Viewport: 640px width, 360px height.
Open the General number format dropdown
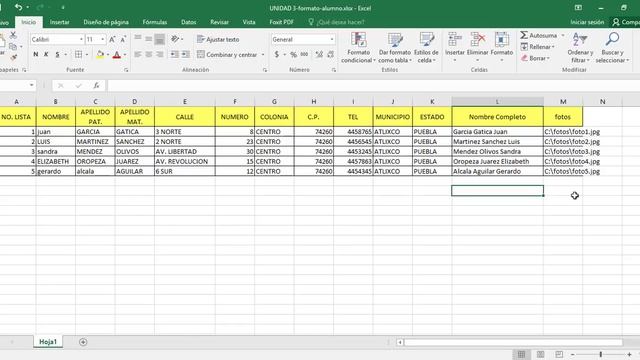click(332, 39)
